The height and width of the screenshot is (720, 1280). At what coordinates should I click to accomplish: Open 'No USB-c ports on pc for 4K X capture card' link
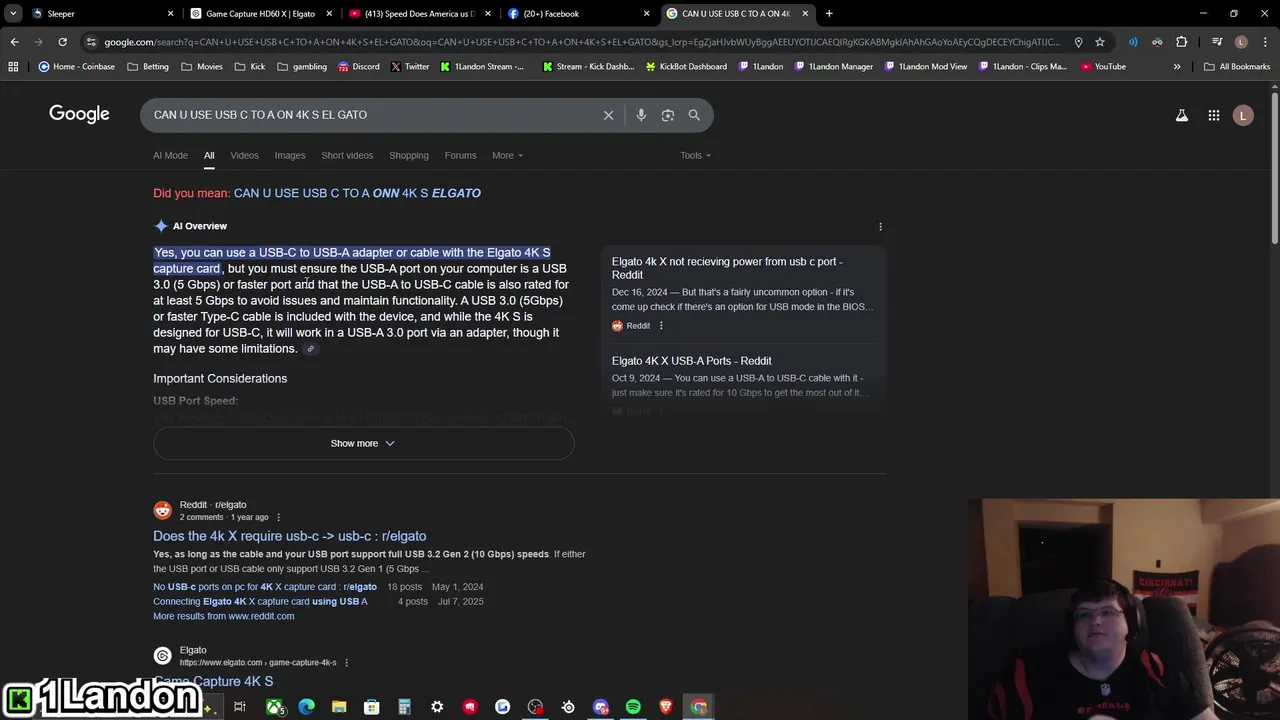(x=265, y=587)
